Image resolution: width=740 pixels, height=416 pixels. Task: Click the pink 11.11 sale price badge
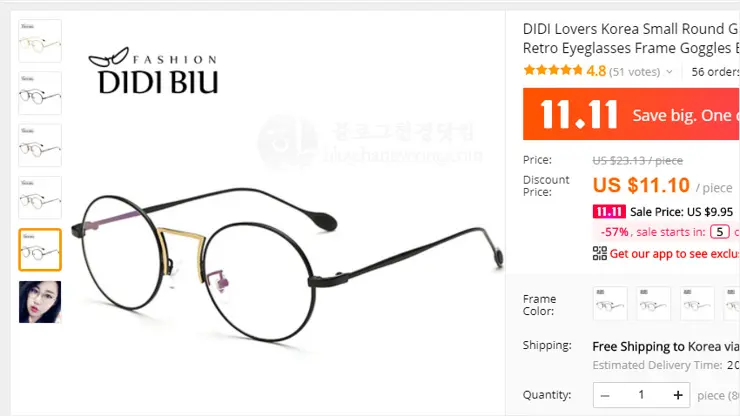(609, 212)
